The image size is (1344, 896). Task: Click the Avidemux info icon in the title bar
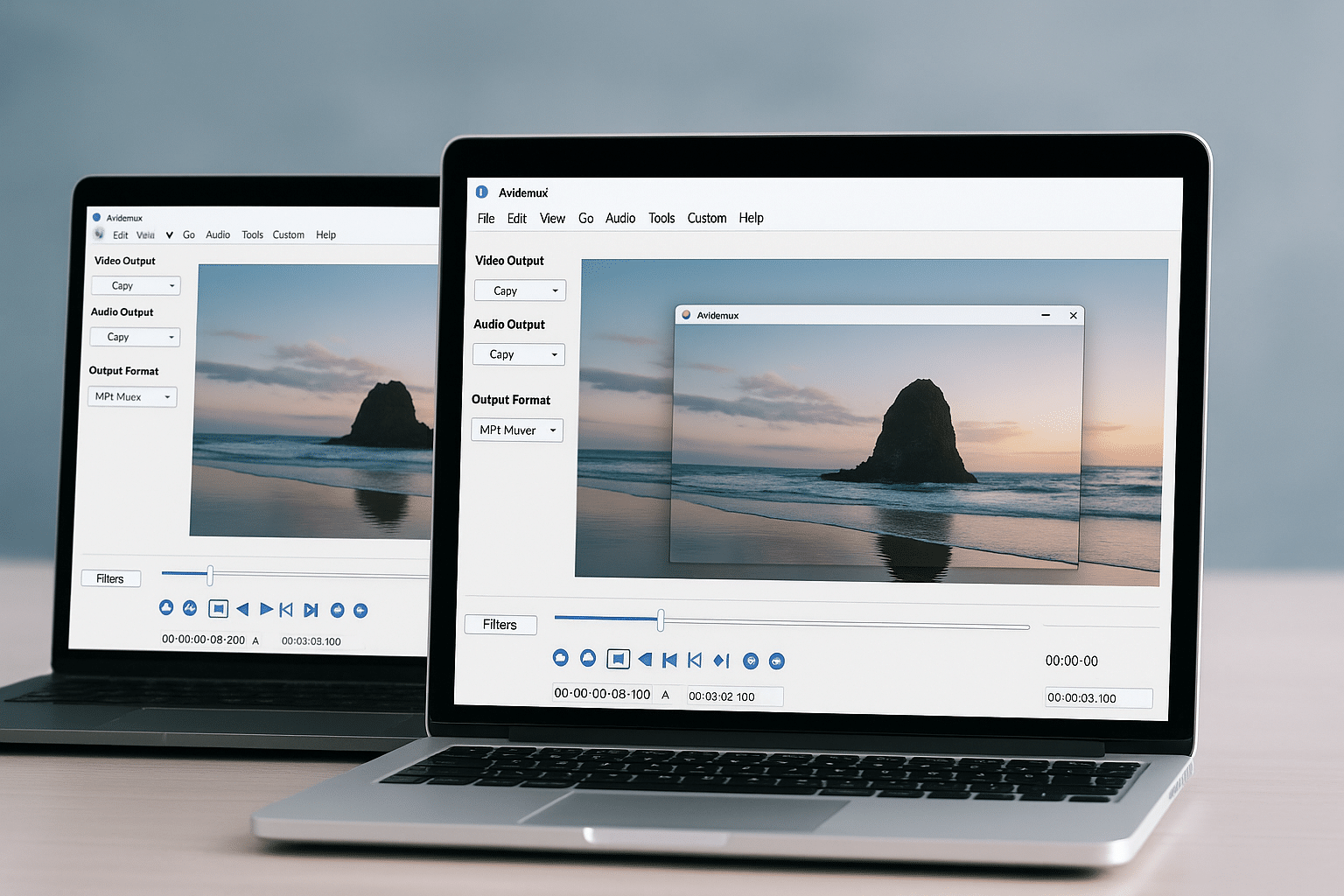click(481, 192)
